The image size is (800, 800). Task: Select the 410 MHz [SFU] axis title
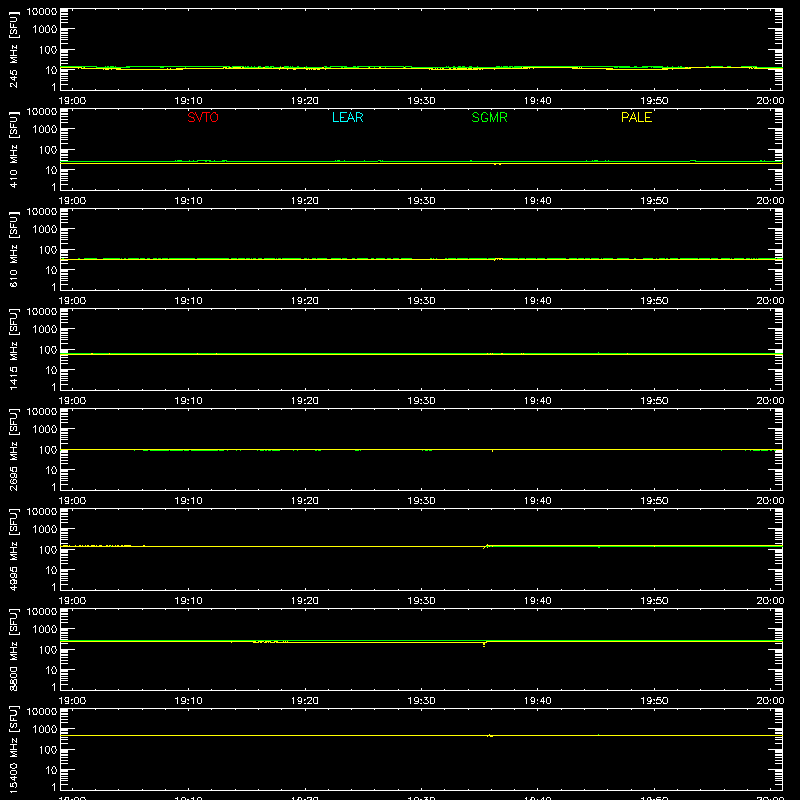tap(14, 149)
